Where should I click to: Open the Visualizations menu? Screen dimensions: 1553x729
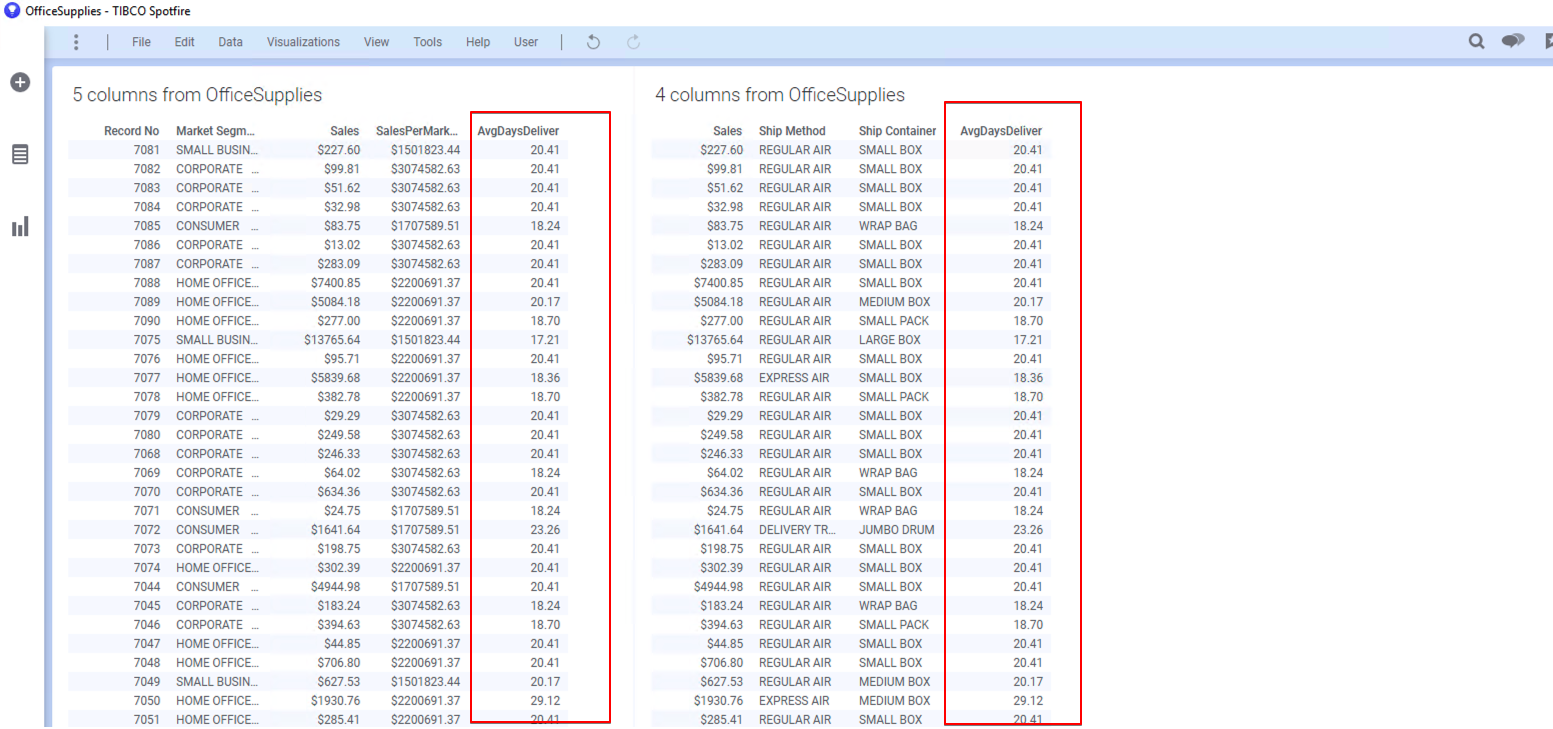coord(303,42)
